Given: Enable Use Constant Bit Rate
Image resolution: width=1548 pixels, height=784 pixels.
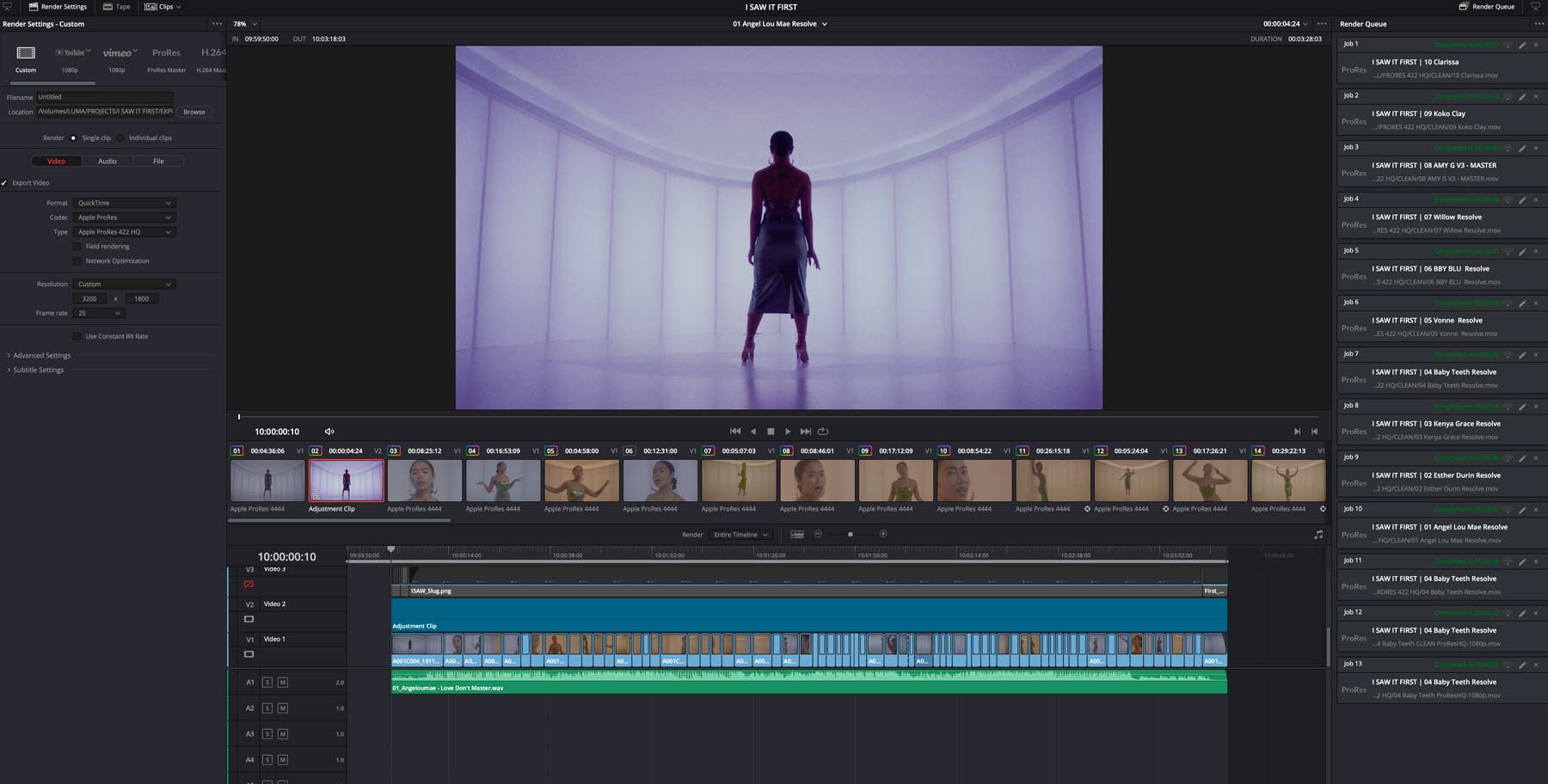Looking at the screenshot, I should pyautogui.click(x=77, y=336).
